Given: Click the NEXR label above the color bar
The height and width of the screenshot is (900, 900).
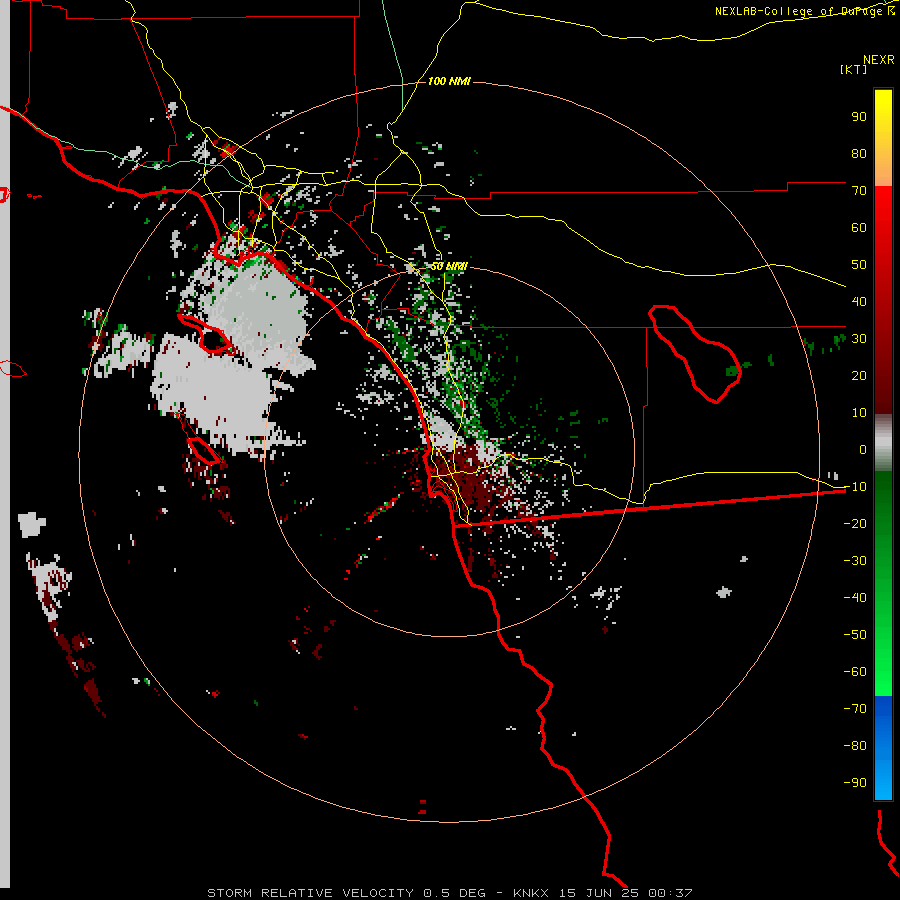Looking at the screenshot, I should (879, 60).
